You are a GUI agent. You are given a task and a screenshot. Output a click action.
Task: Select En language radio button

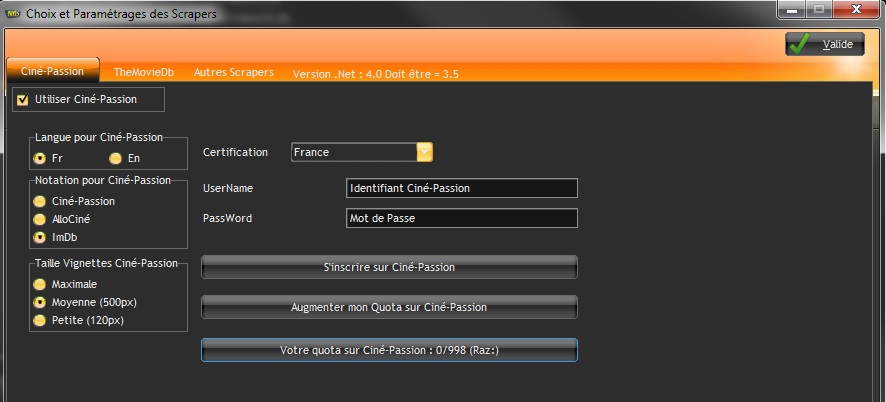click(115, 158)
